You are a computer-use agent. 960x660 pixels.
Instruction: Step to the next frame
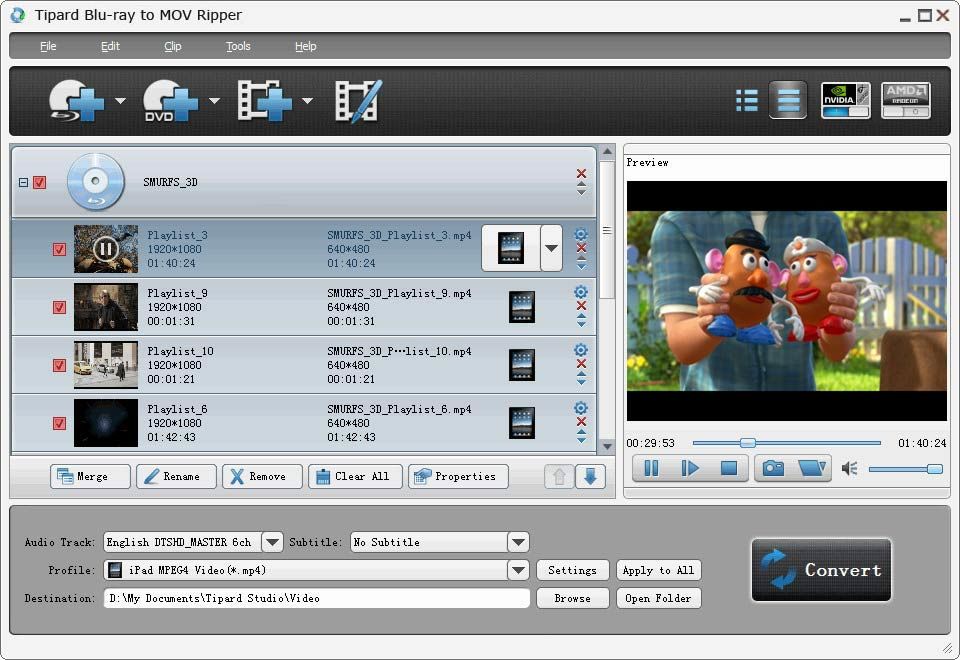pyautogui.click(x=690, y=468)
